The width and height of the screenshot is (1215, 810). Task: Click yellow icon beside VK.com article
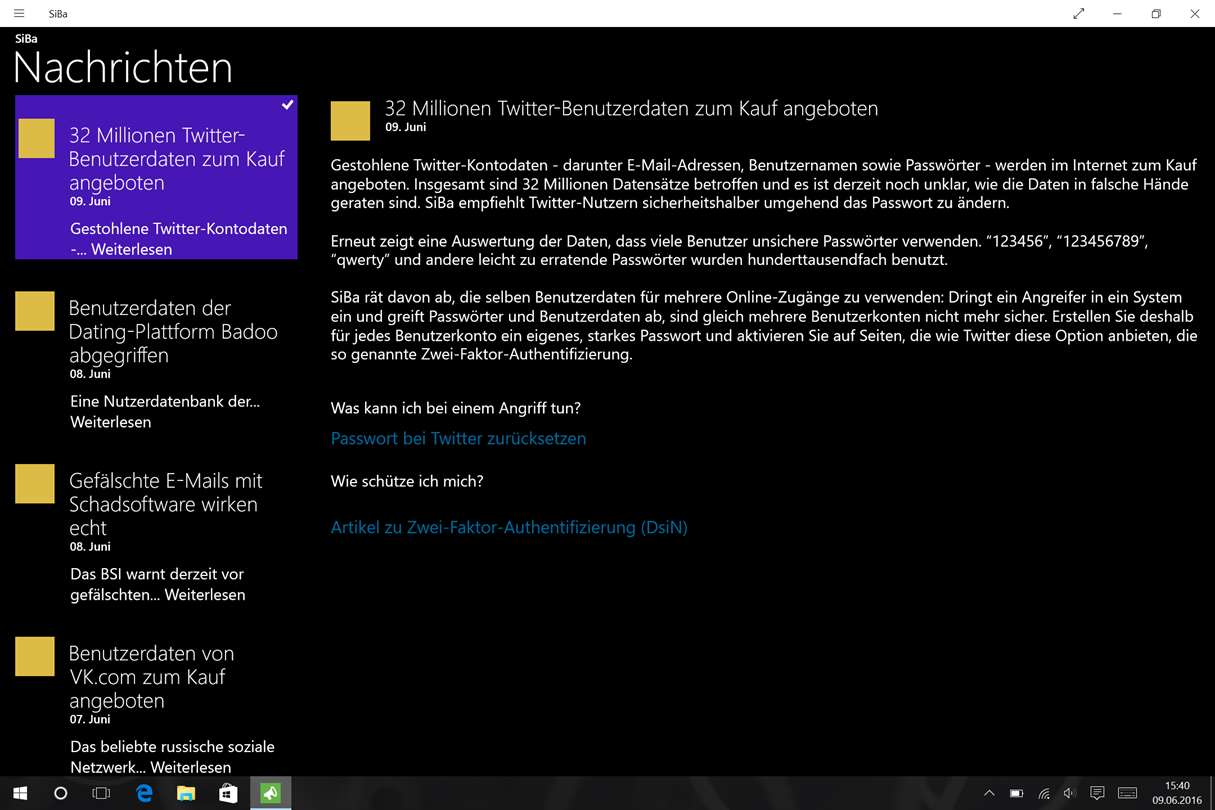[x=35, y=657]
